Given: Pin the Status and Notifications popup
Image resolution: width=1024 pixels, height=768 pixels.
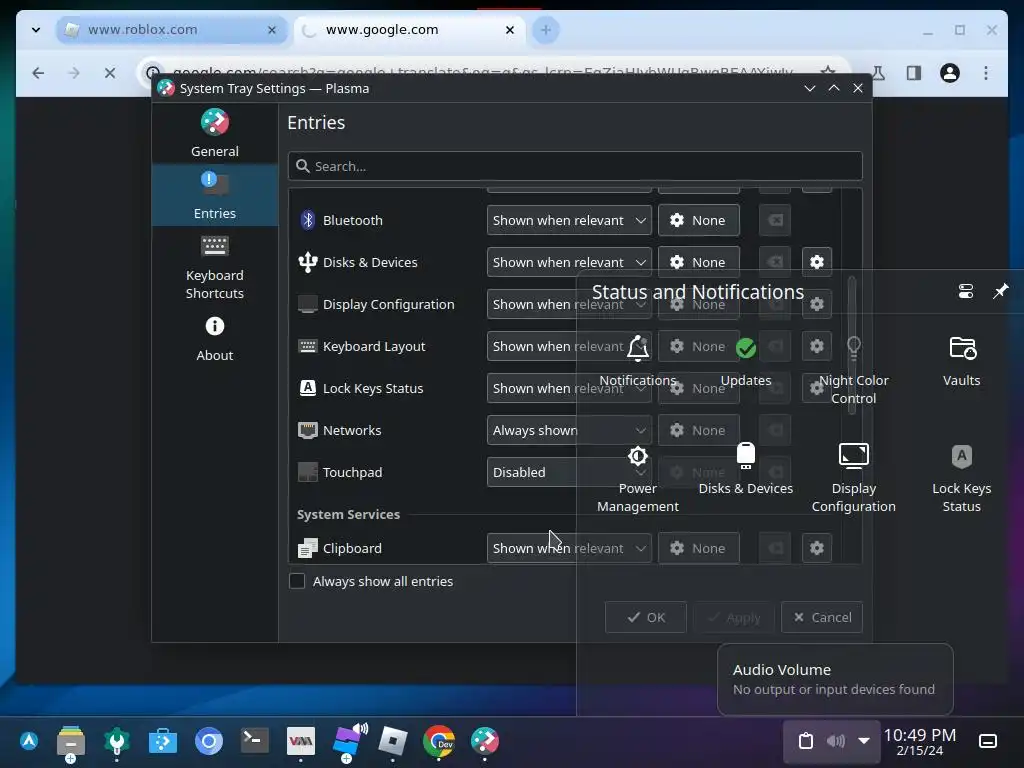Looking at the screenshot, I should (1000, 291).
